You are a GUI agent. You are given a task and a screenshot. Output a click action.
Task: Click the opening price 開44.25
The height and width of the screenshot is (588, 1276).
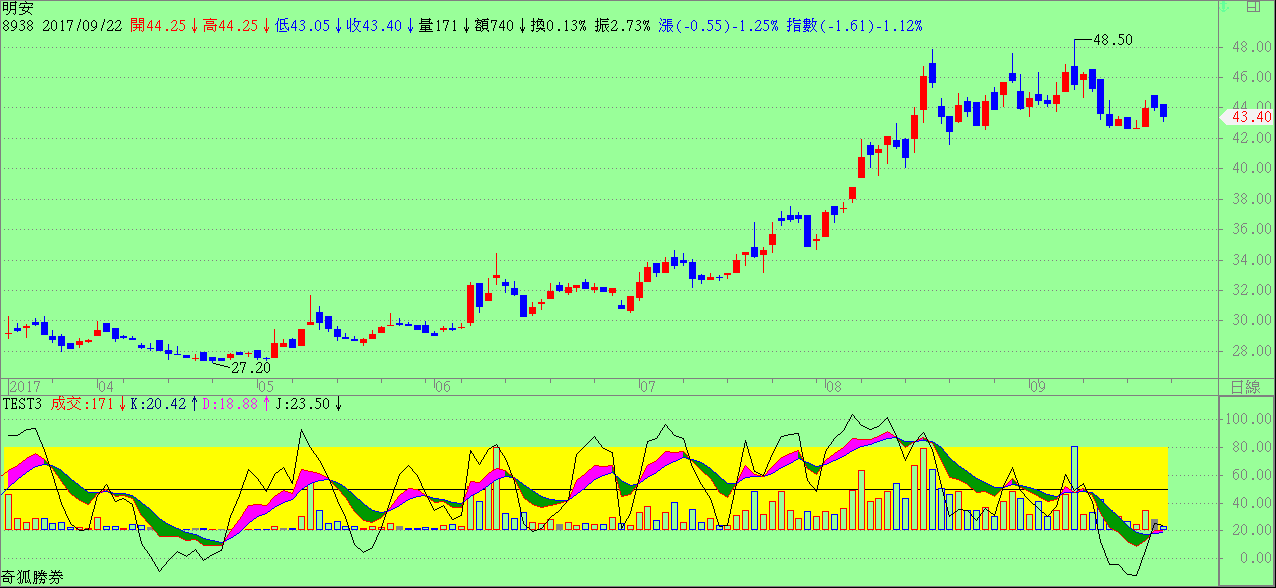click(158, 25)
